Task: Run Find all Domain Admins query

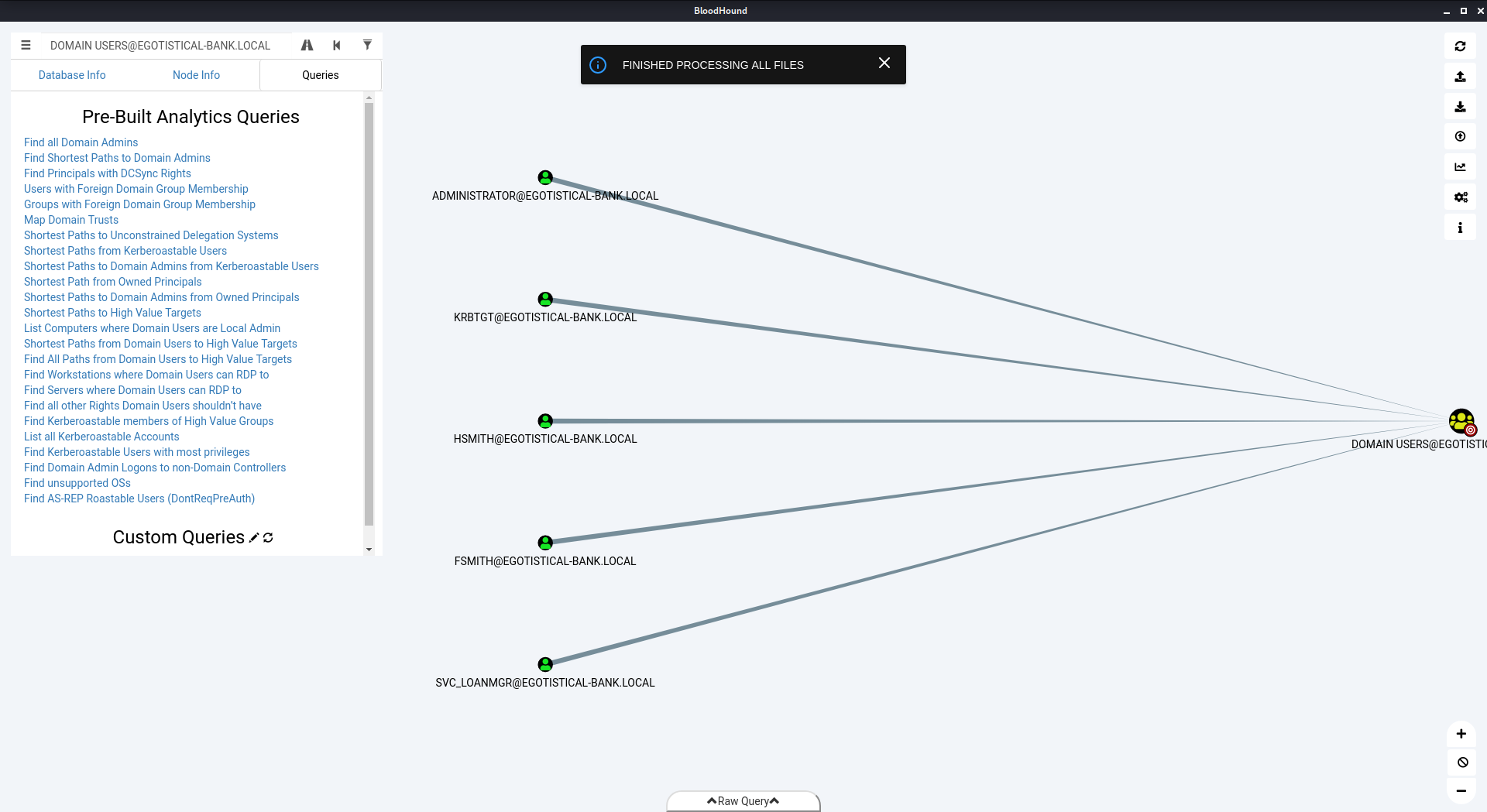Action: [81, 142]
